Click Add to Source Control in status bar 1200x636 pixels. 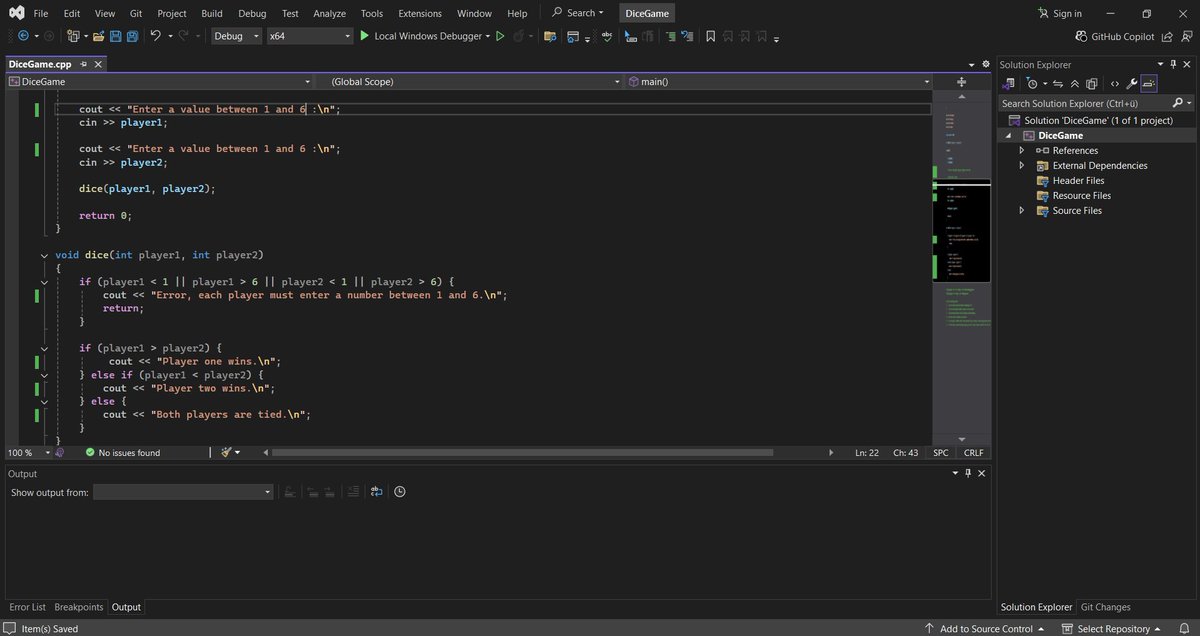(986, 629)
